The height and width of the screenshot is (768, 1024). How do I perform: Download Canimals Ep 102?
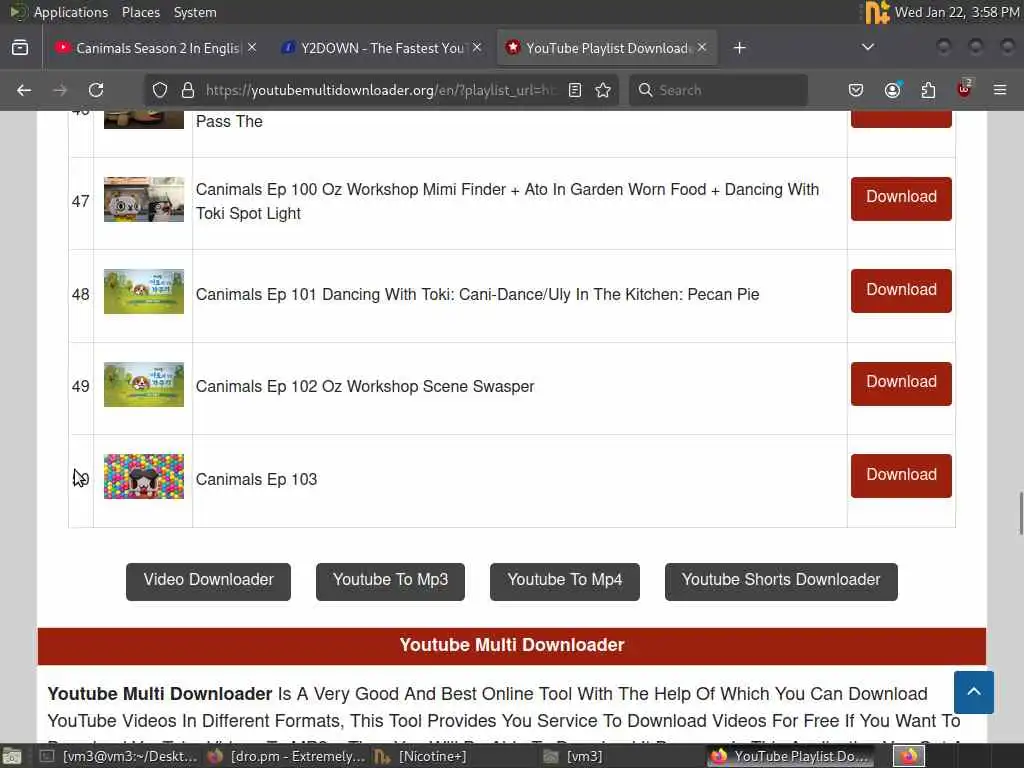pyautogui.click(x=901, y=383)
